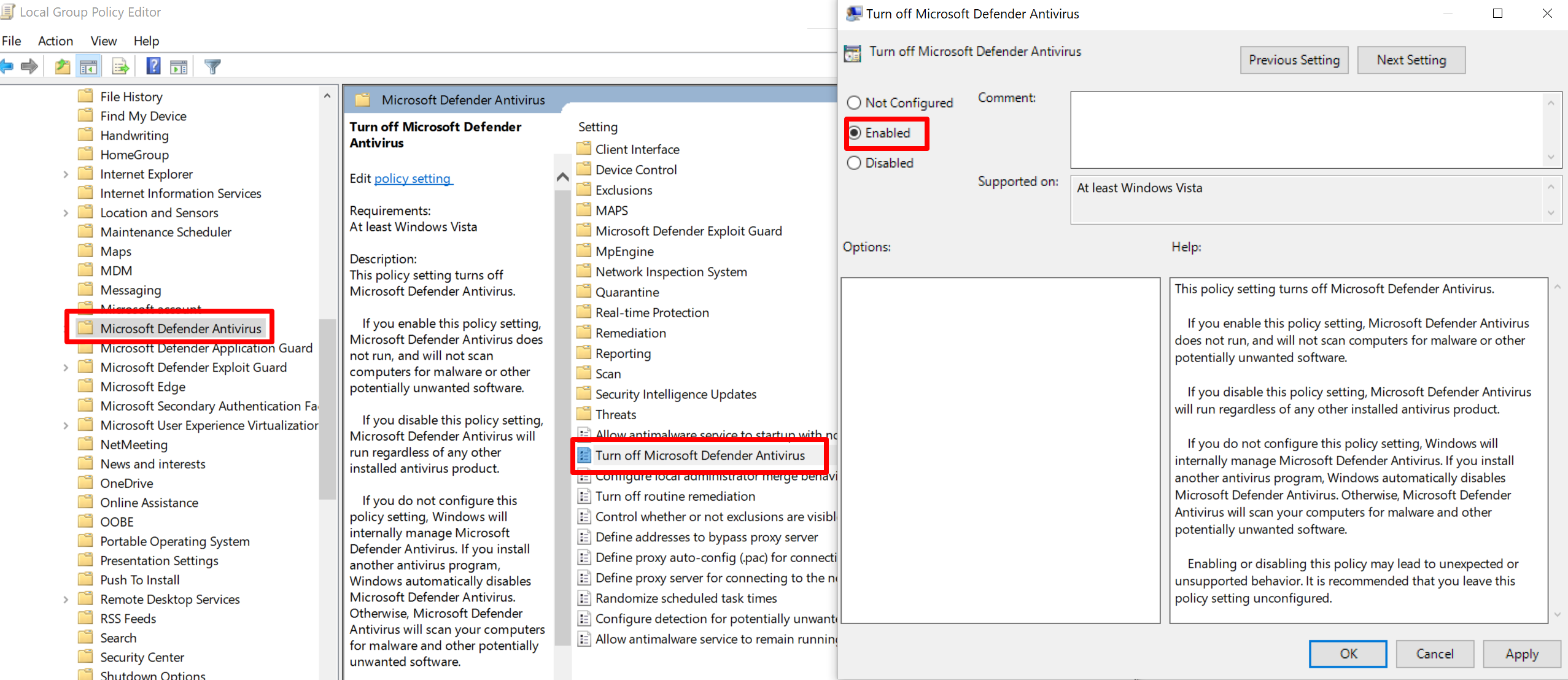Viewport: 1568px width, 680px height.
Task: Click the Export List toolbar icon
Action: click(120, 66)
